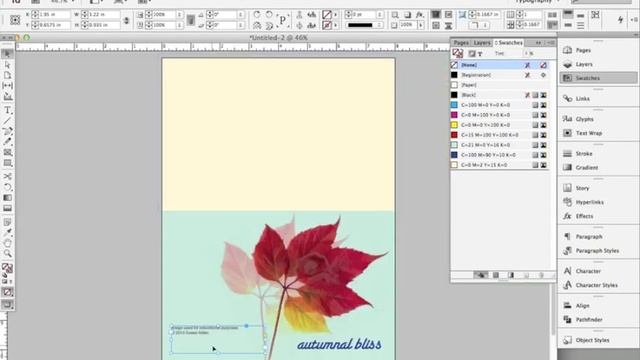This screenshot has width=640, height=360.
Task: Select the Note tool
Action: click(7, 222)
